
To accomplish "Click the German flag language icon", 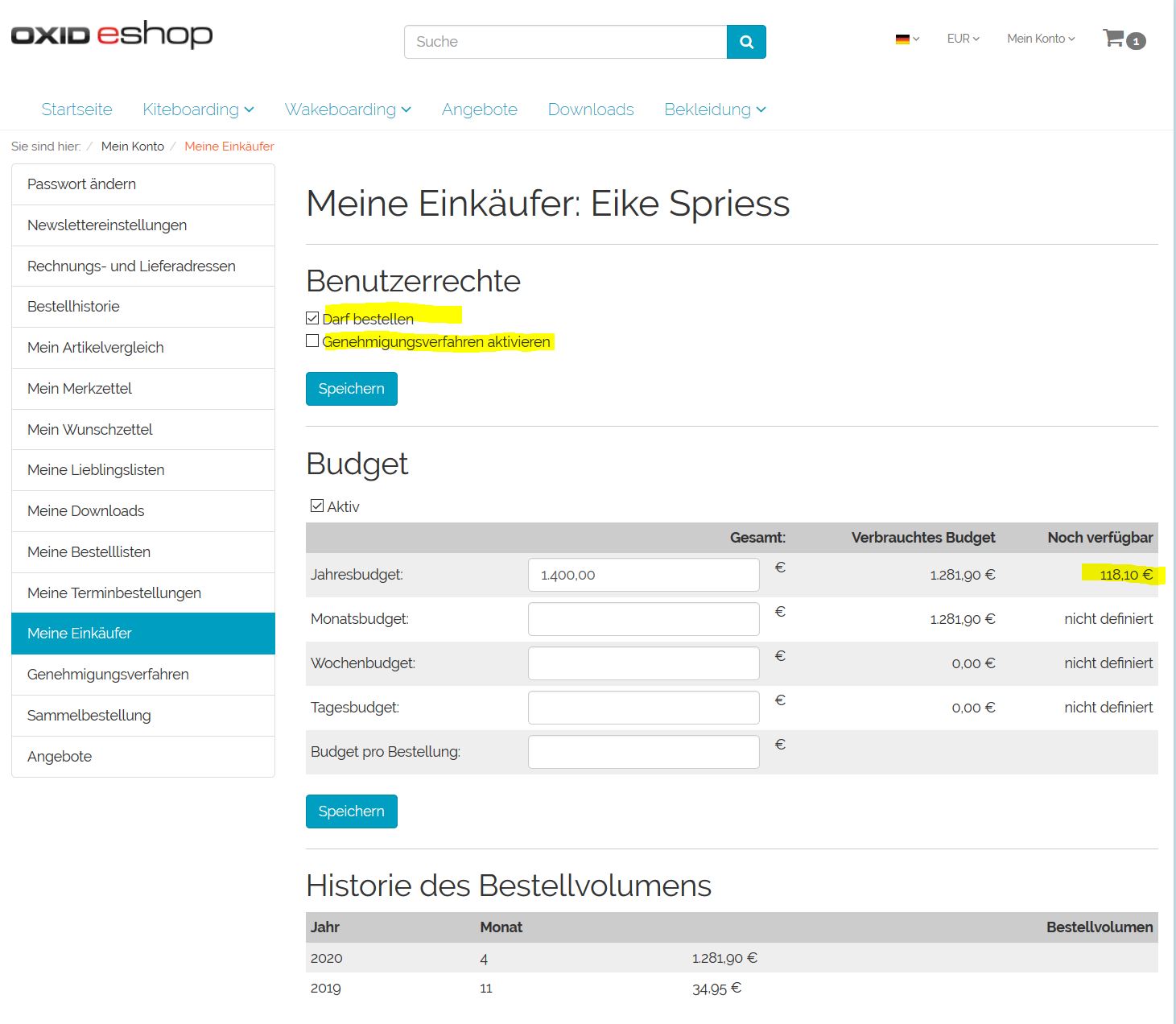I will coord(903,39).
